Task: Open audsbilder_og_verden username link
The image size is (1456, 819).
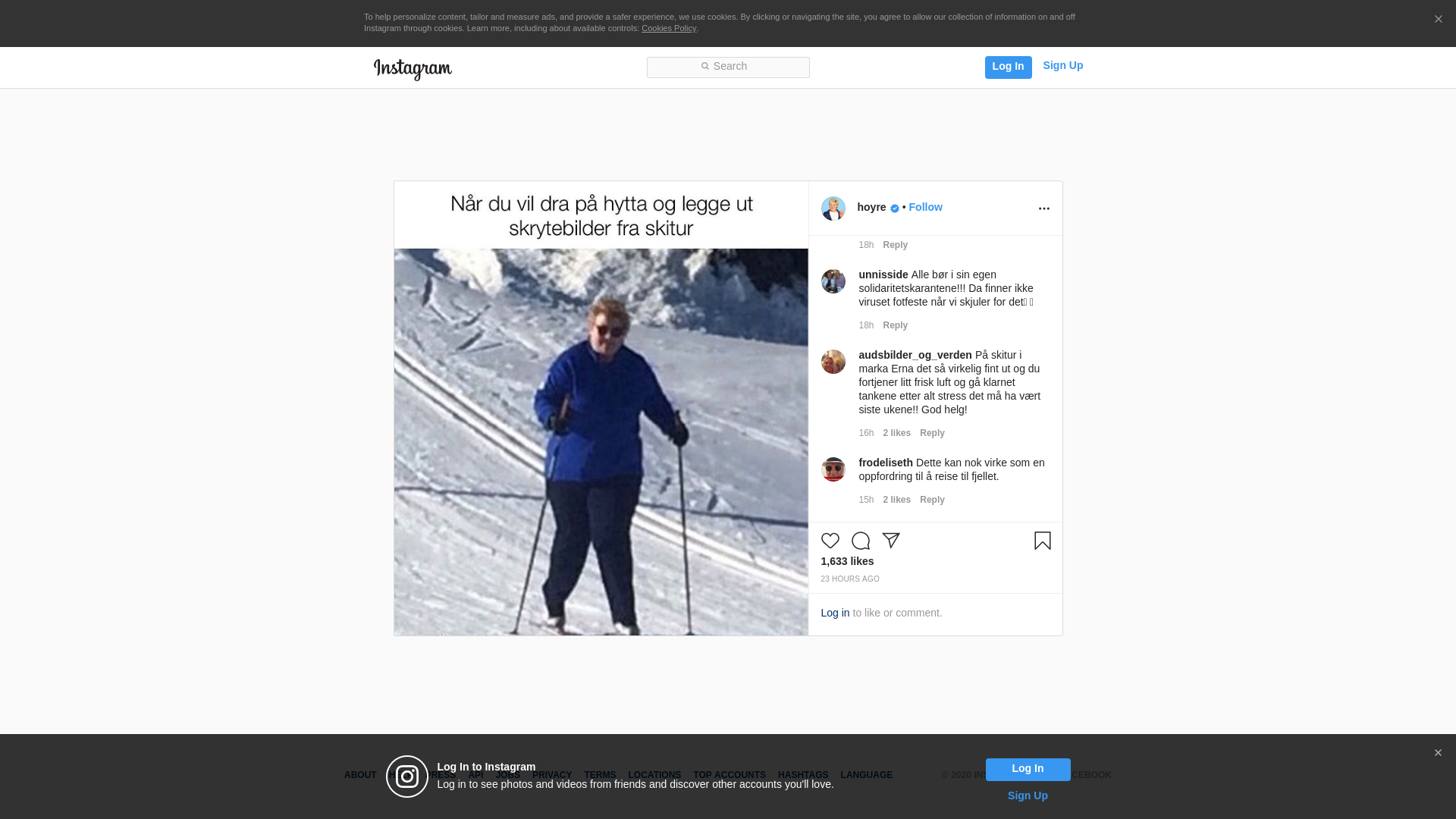Action: [915, 356]
